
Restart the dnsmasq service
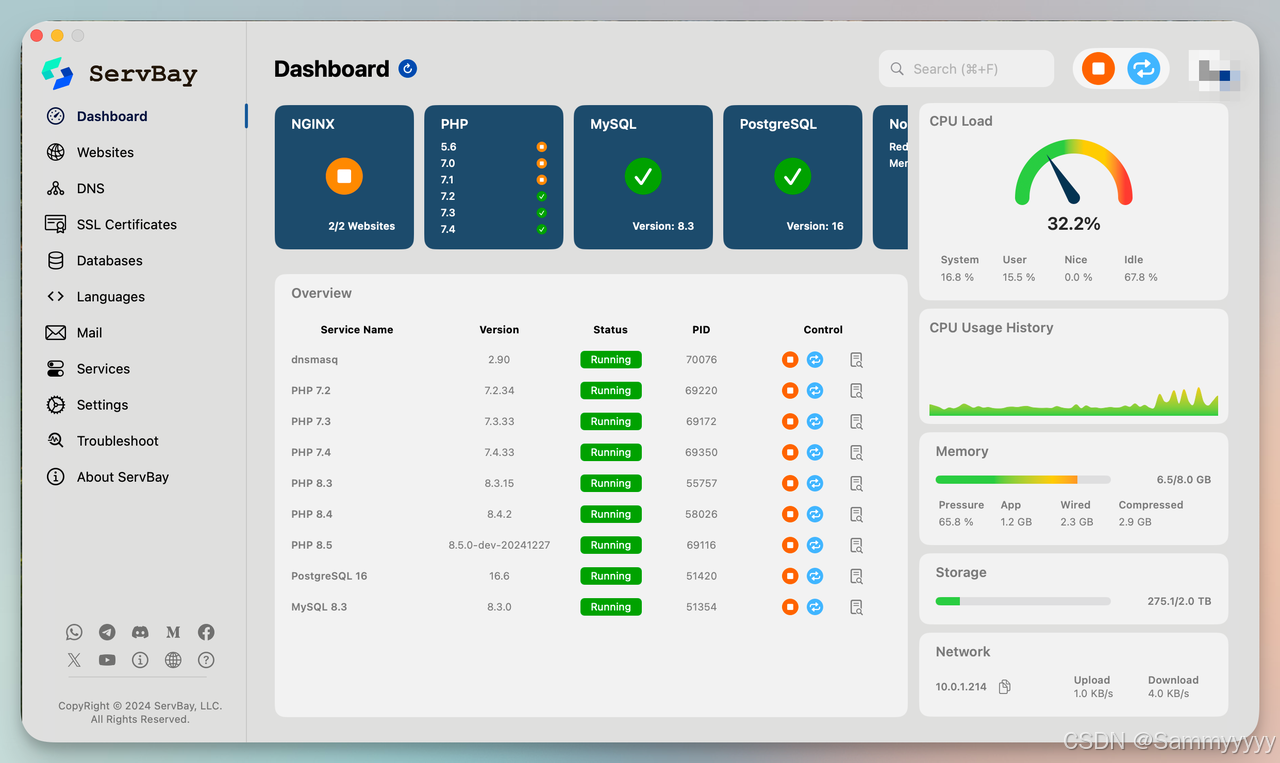pos(815,360)
